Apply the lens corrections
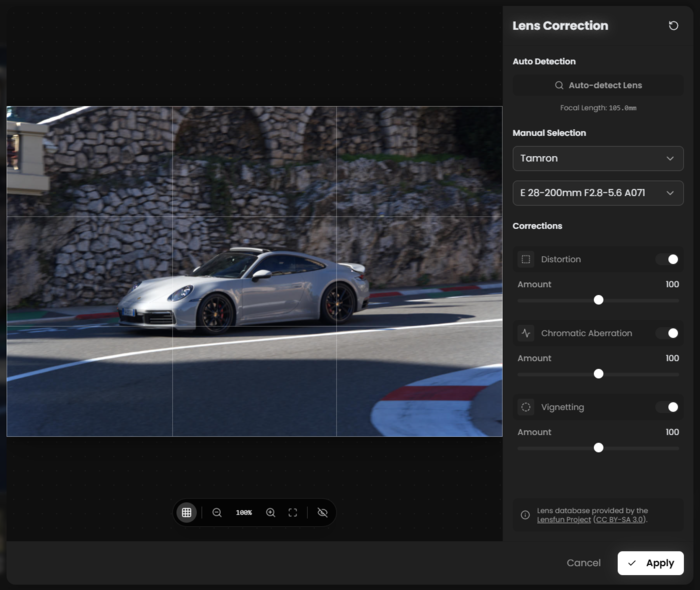The image size is (700, 590). (x=650, y=563)
